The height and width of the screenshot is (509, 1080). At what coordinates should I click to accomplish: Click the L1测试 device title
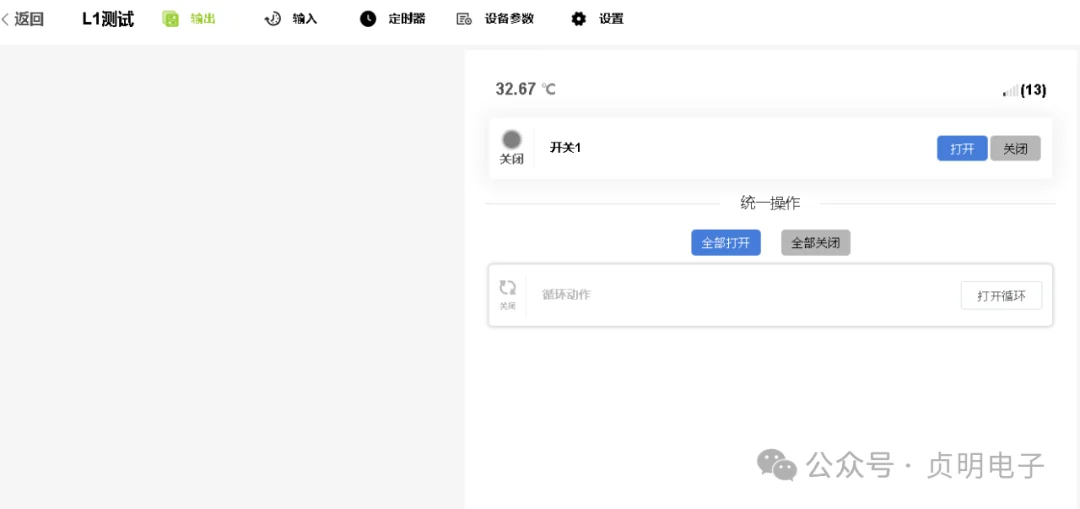click(108, 19)
